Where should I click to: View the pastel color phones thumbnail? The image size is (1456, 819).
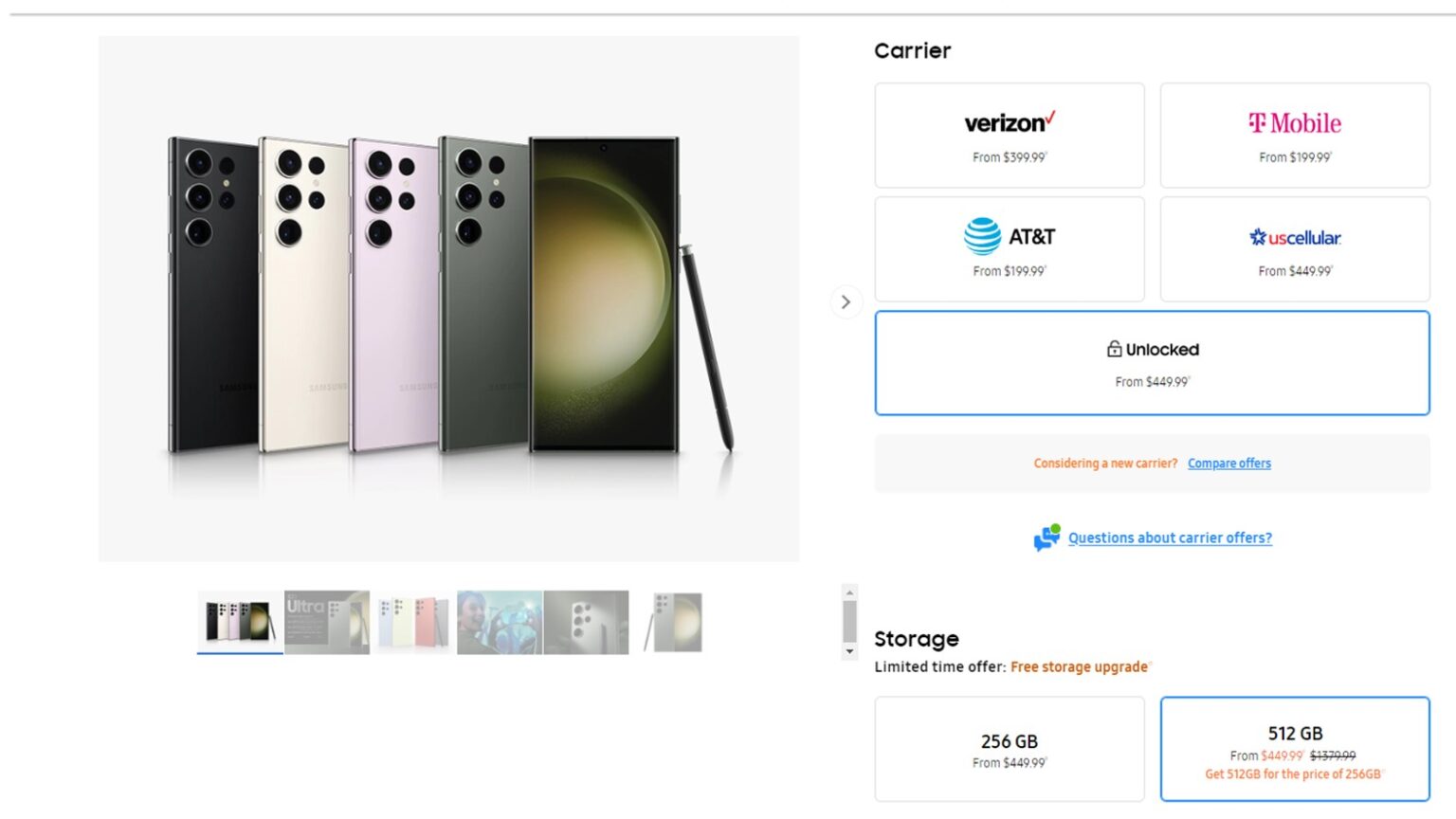pyautogui.click(x=413, y=622)
